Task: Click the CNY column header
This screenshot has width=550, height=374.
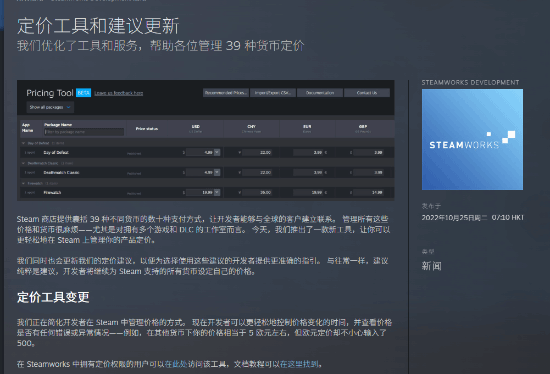Action: coord(251,129)
